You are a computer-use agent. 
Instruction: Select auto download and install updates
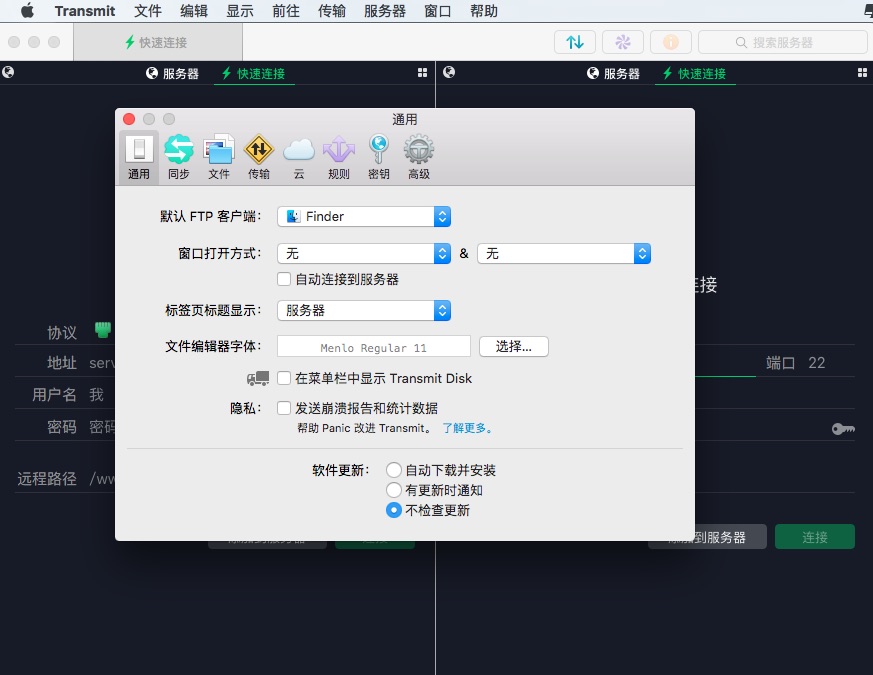click(394, 470)
